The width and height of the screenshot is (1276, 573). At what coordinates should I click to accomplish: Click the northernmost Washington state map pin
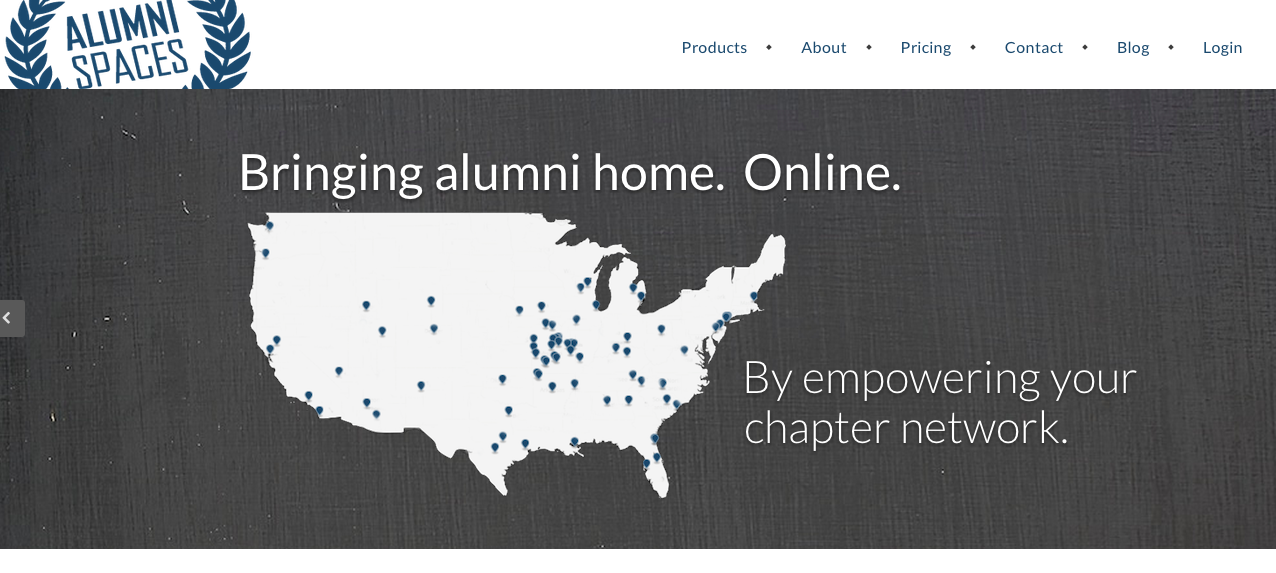coord(269,225)
